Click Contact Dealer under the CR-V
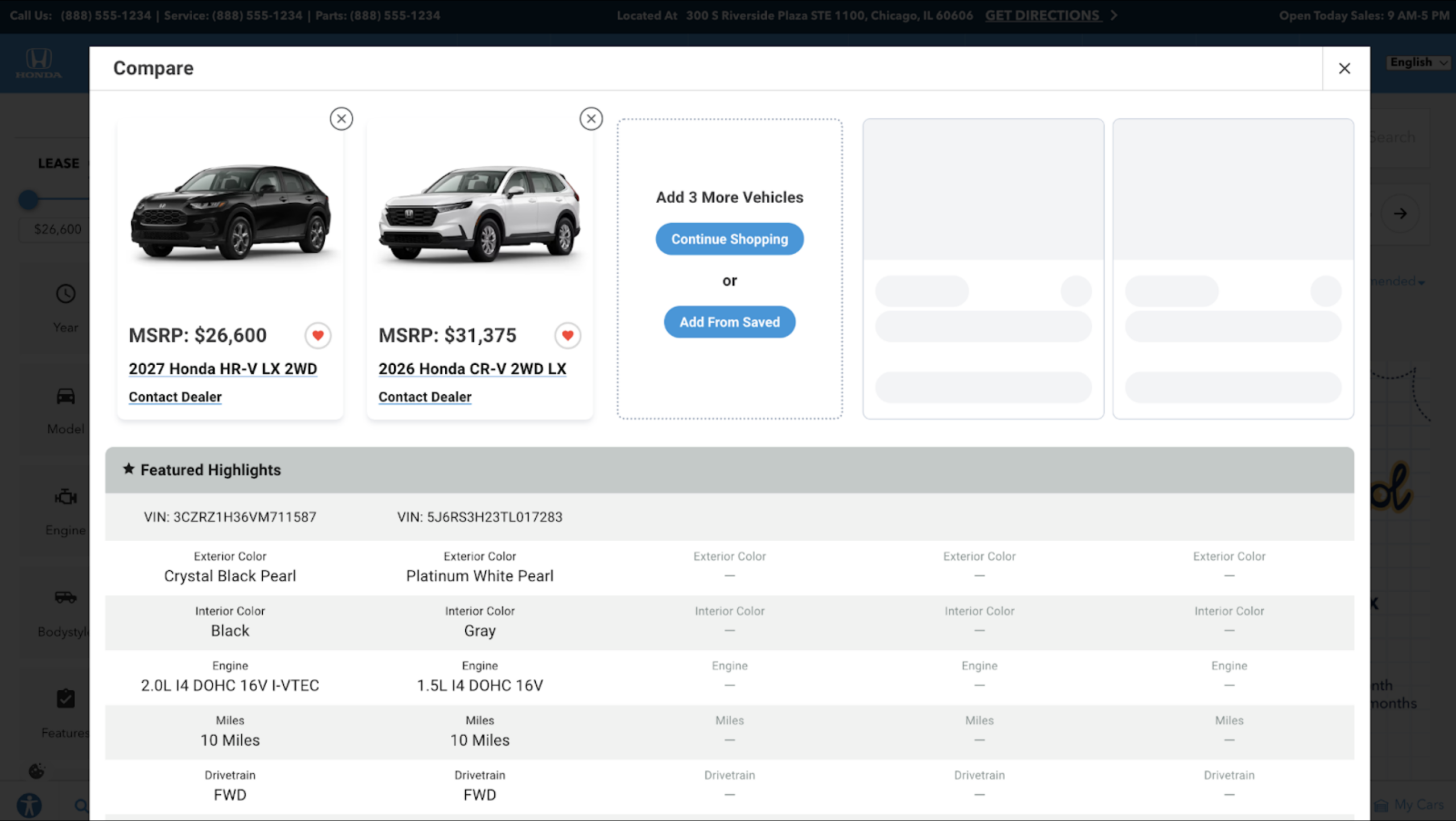The width and height of the screenshot is (1456, 821). [425, 397]
